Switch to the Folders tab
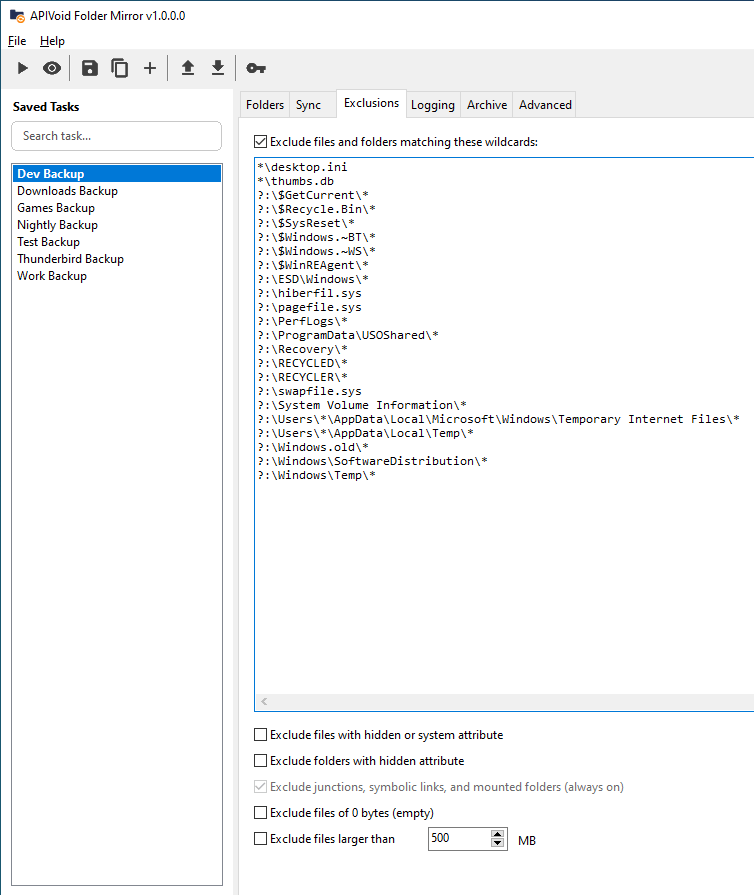754x895 pixels. click(x=265, y=105)
